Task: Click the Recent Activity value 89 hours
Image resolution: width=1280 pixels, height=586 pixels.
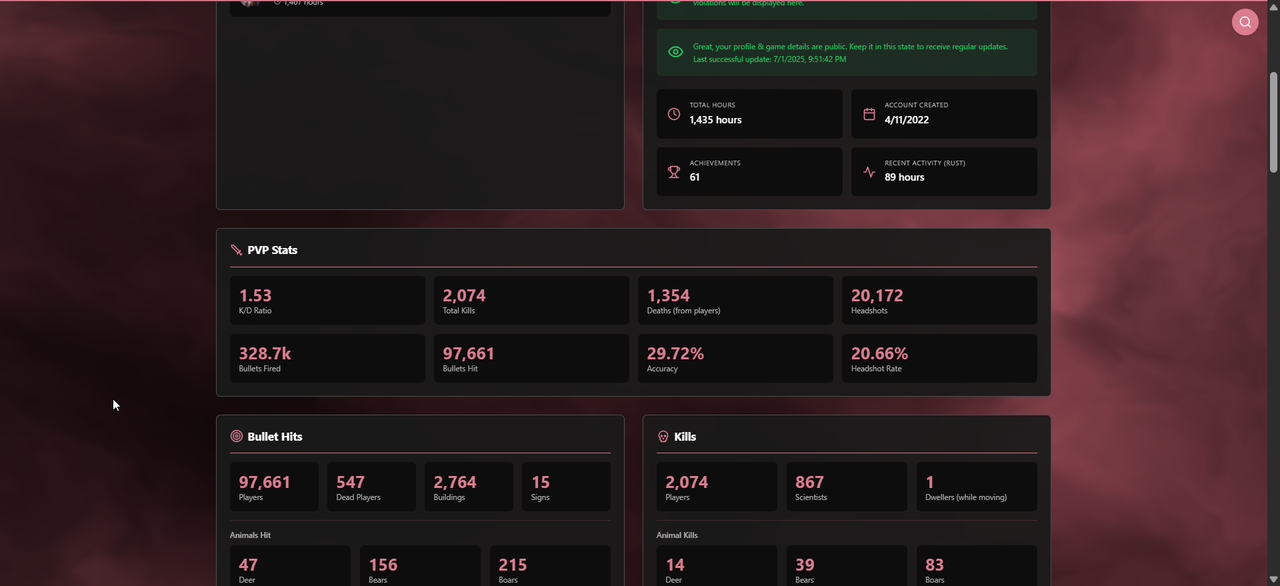Action: (905, 177)
